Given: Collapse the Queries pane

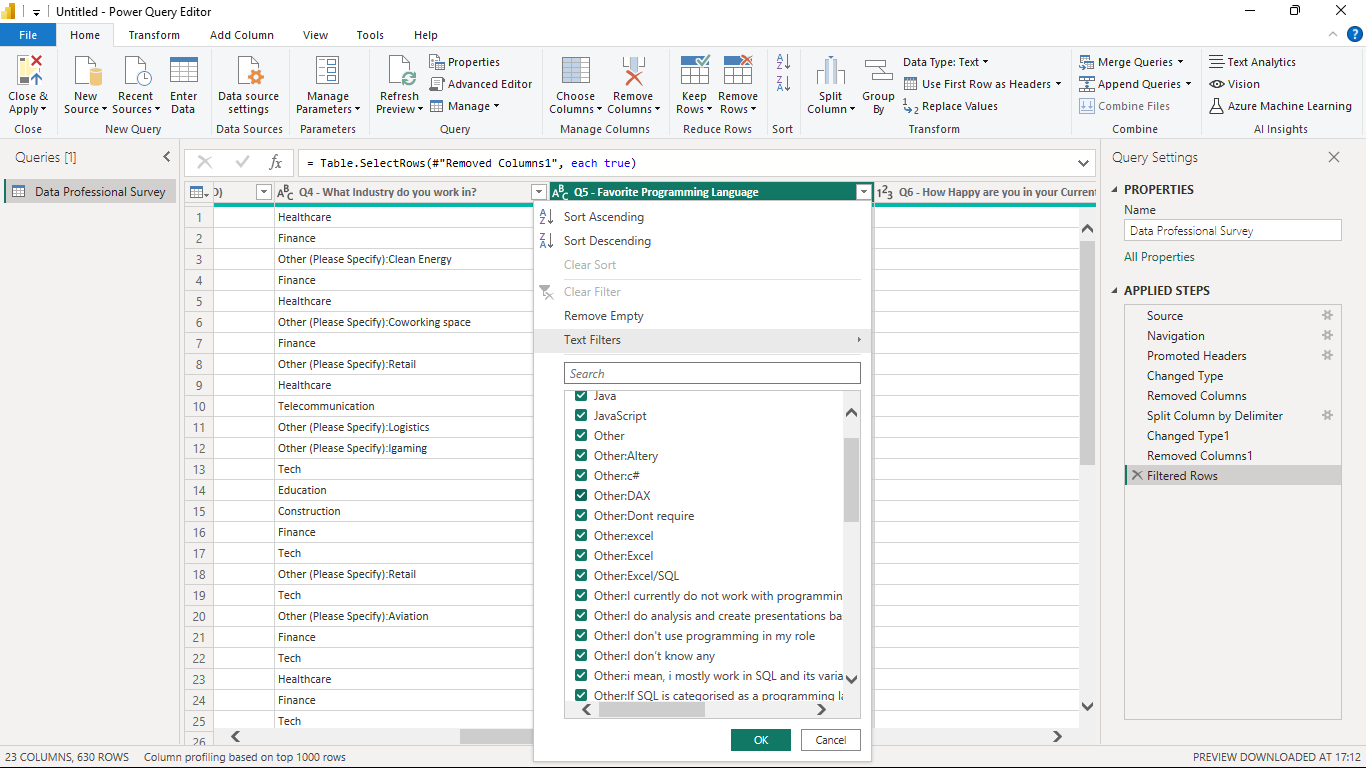Looking at the screenshot, I should click(x=167, y=157).
